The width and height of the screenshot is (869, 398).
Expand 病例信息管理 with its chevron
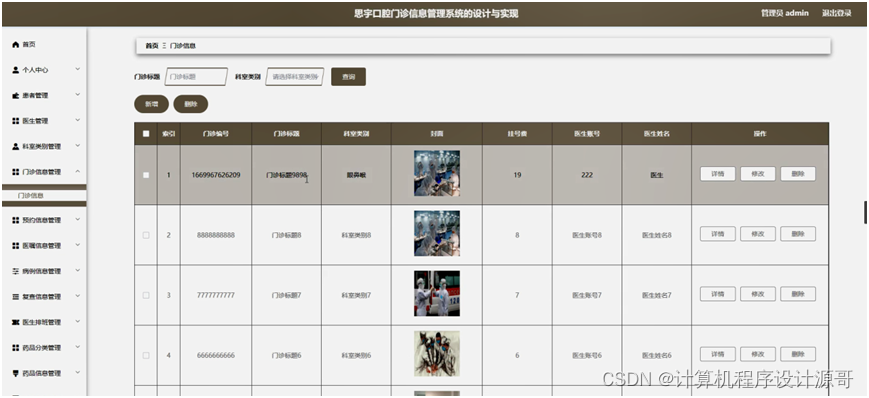pyautogui.click(x=78, y=271)
